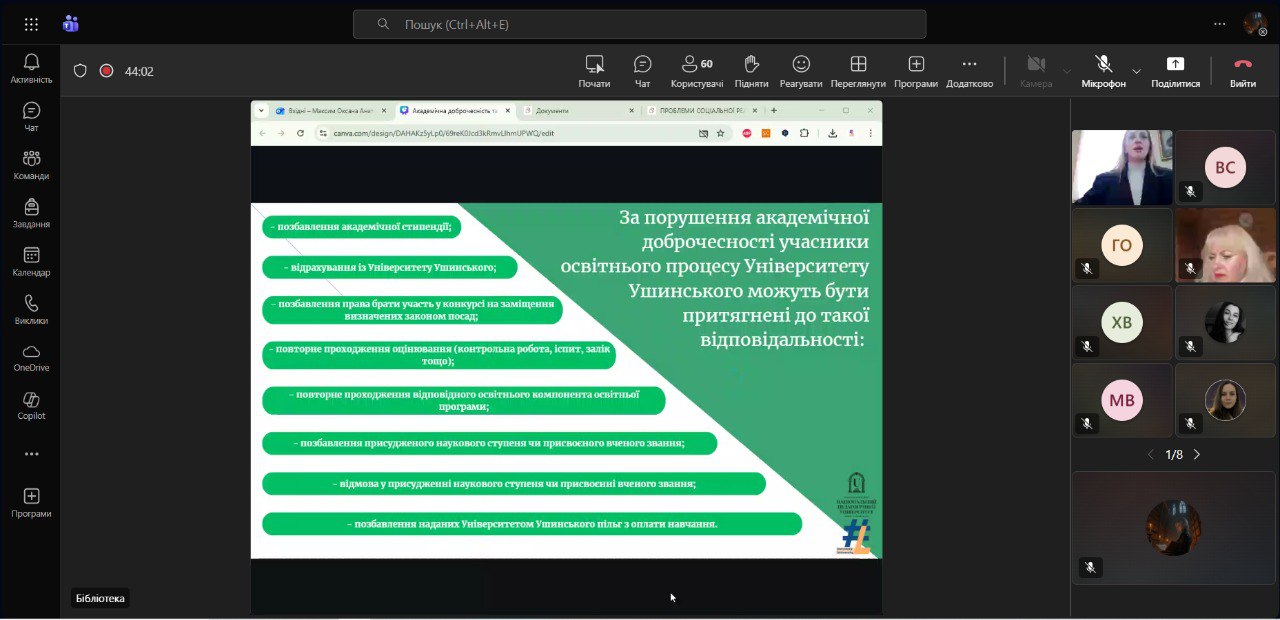Show participants list (Користувачі)
This screenshot has width=1280, height=620.
tap(696, 70)
